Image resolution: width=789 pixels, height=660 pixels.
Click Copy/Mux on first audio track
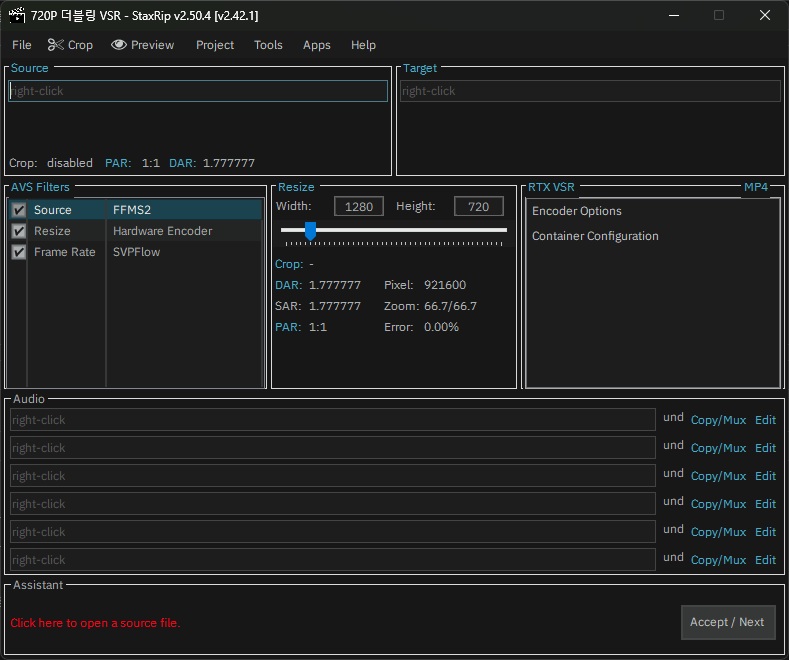[x=718, y=420]
